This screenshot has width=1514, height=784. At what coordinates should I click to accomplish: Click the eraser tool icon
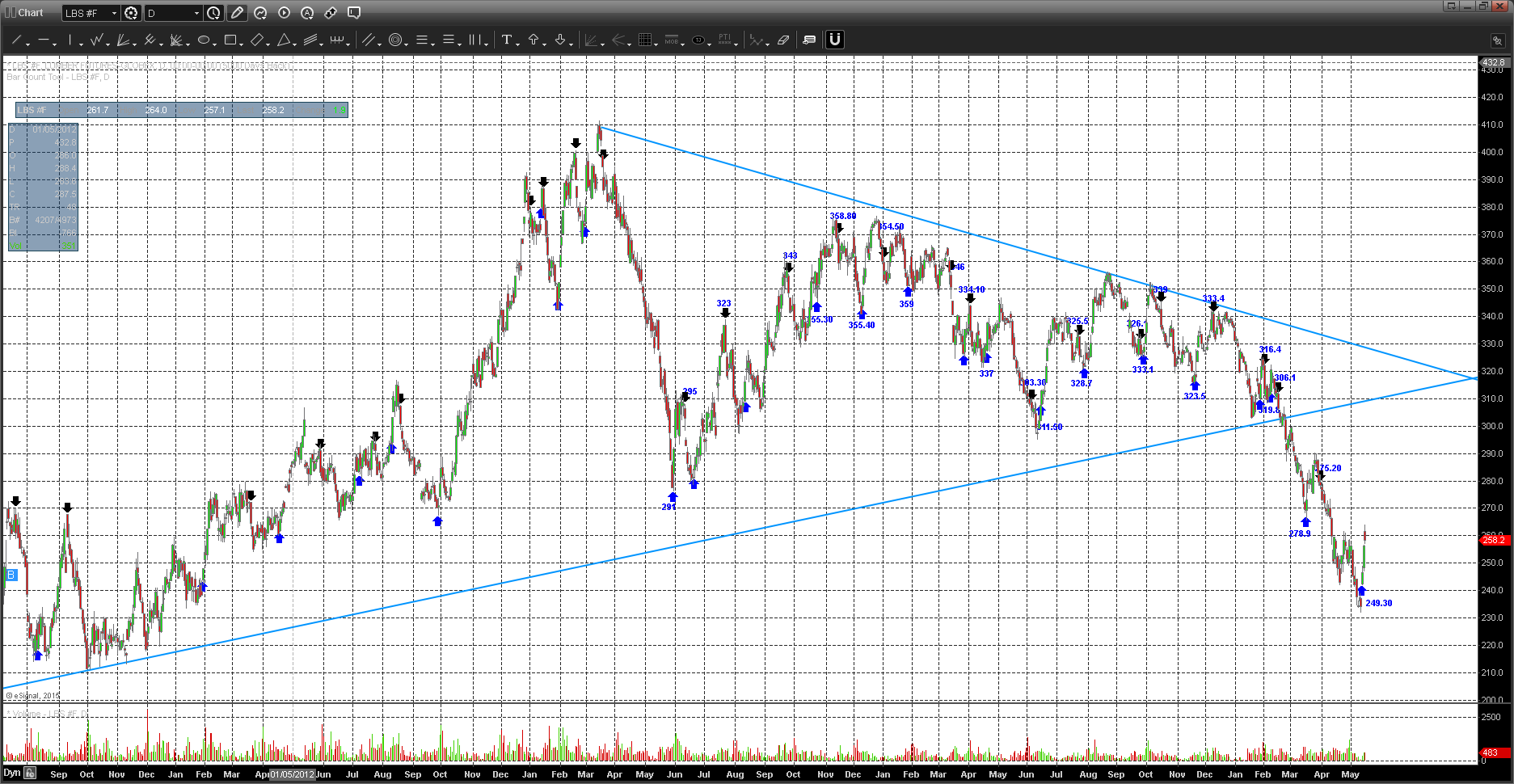[782, 40]
